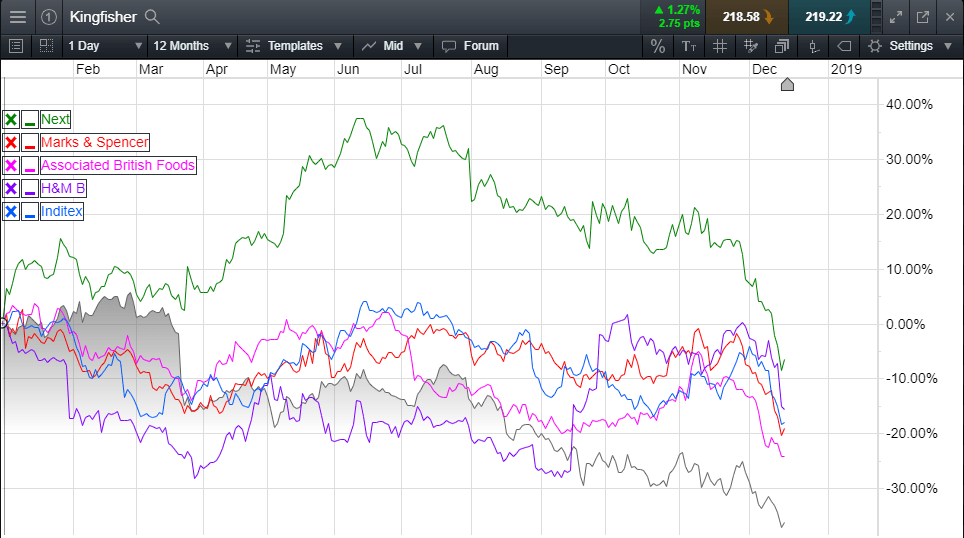This screenshot has width=964, height=538.
Task: Click the dotted-squares chart layout icon
Action: click(46, 45)
